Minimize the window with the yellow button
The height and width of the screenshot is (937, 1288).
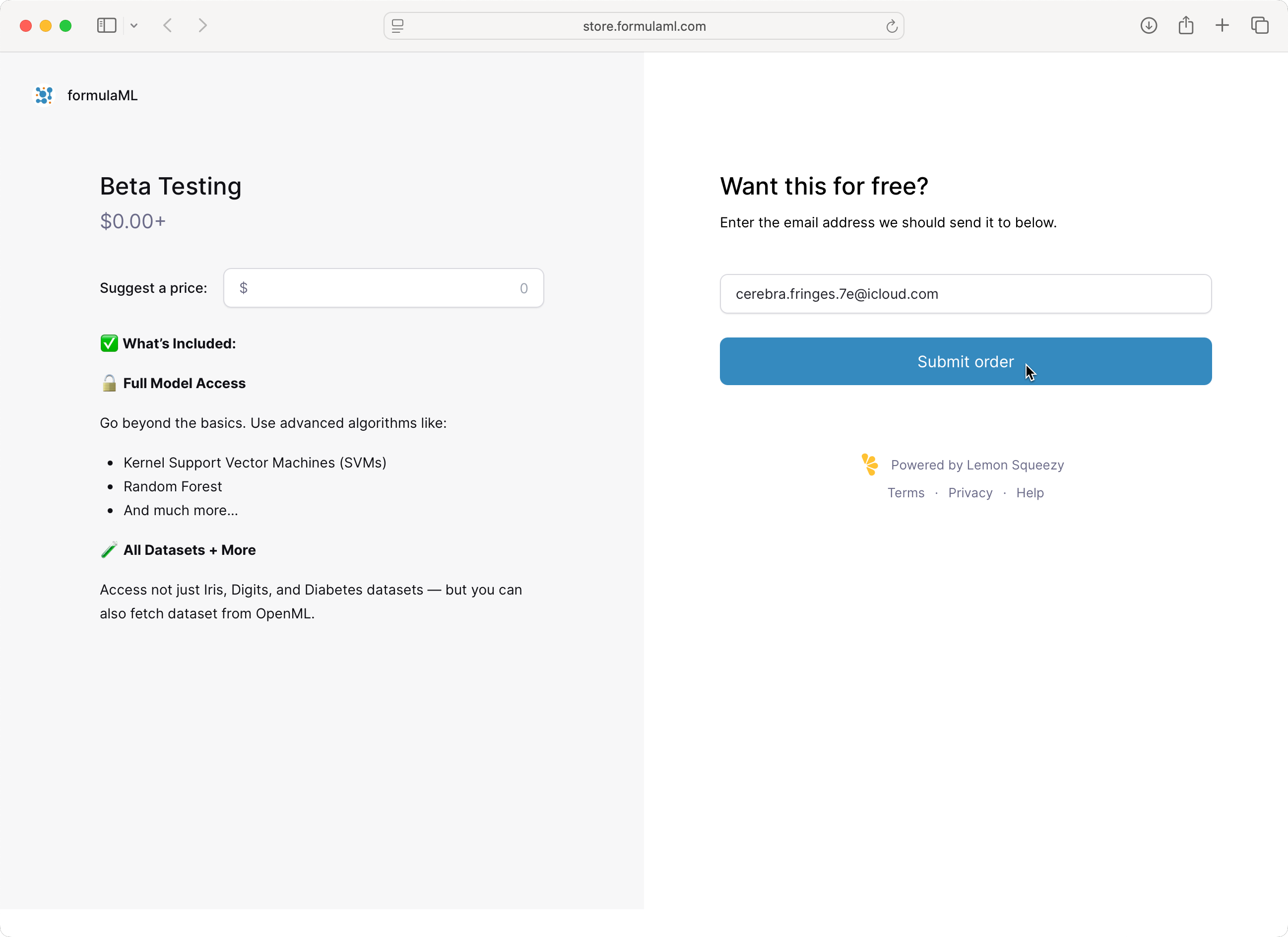pos(46,26)
